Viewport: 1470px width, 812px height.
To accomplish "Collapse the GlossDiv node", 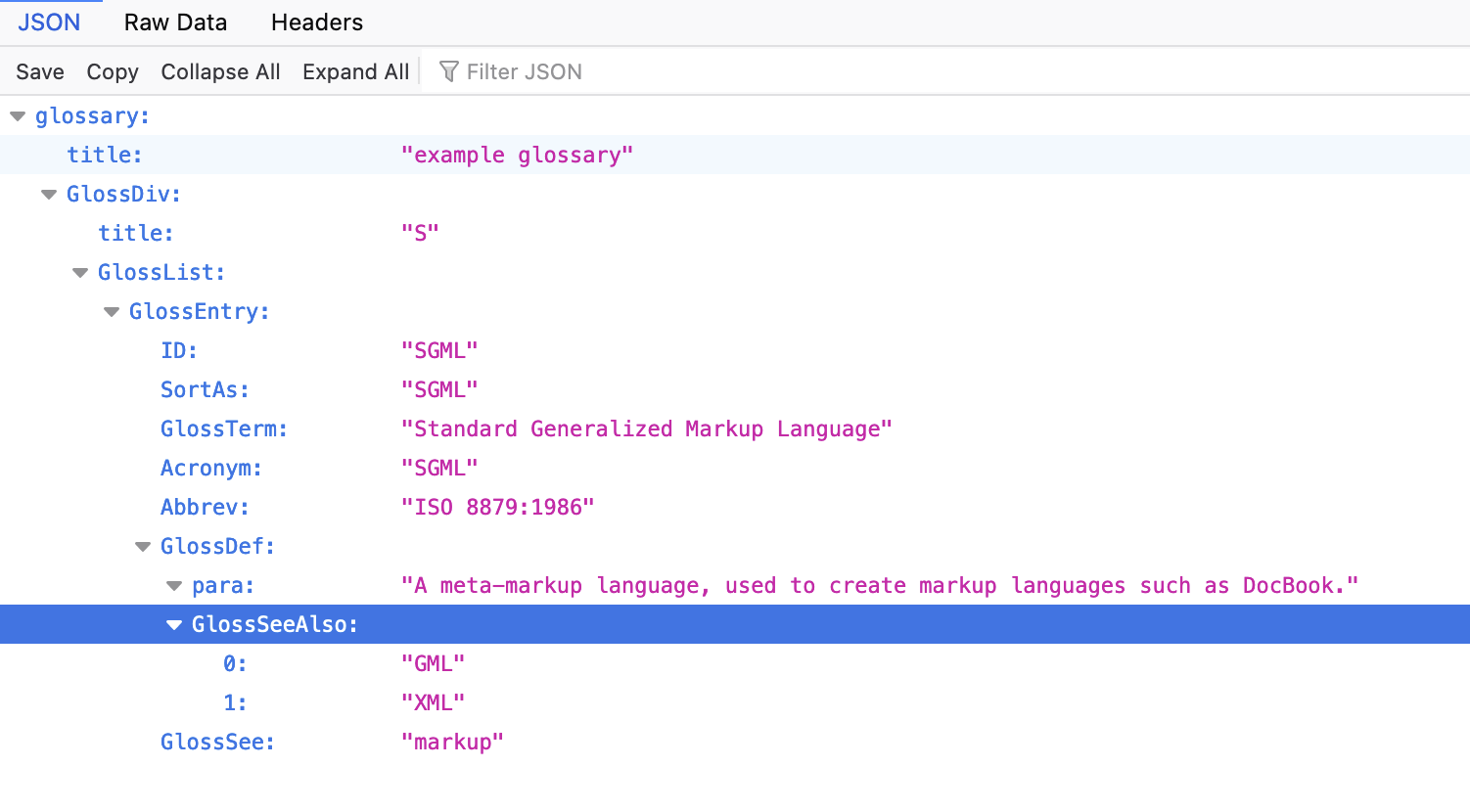I will [x=48, y=193].
